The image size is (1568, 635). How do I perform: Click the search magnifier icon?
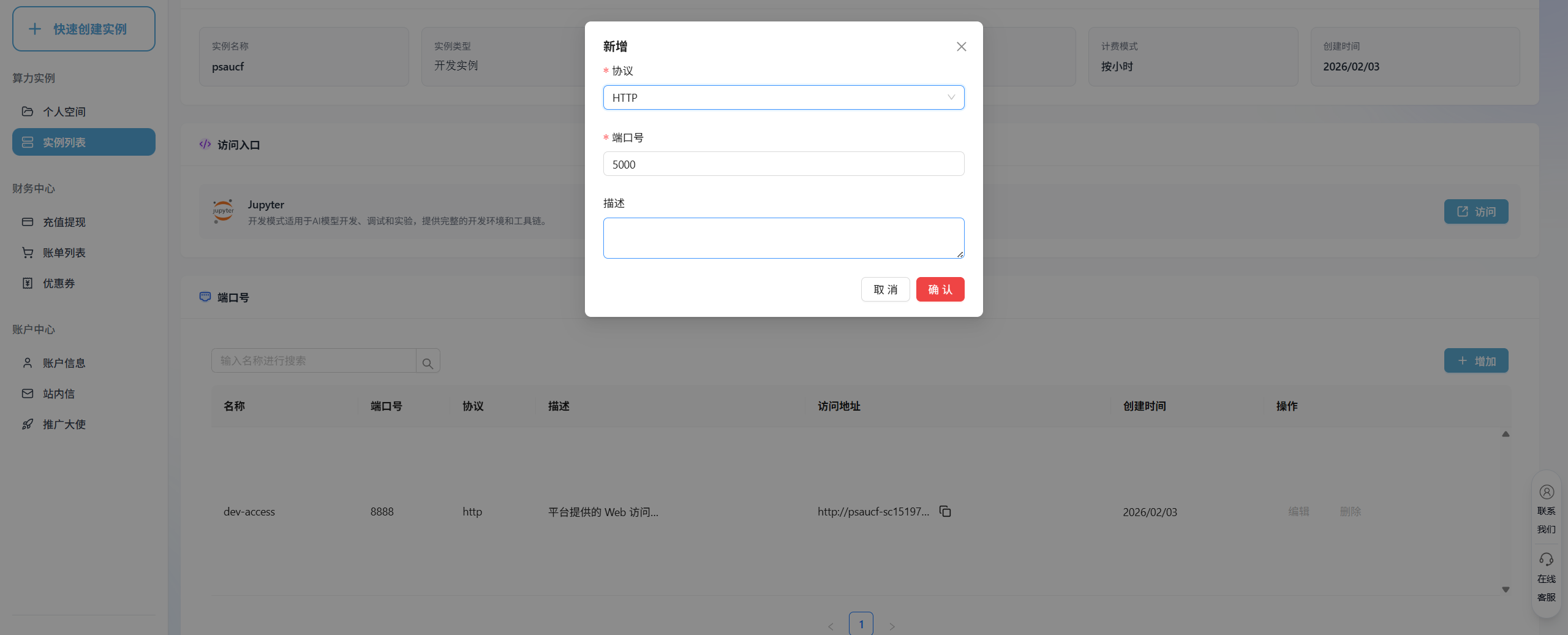pos(427,360)
